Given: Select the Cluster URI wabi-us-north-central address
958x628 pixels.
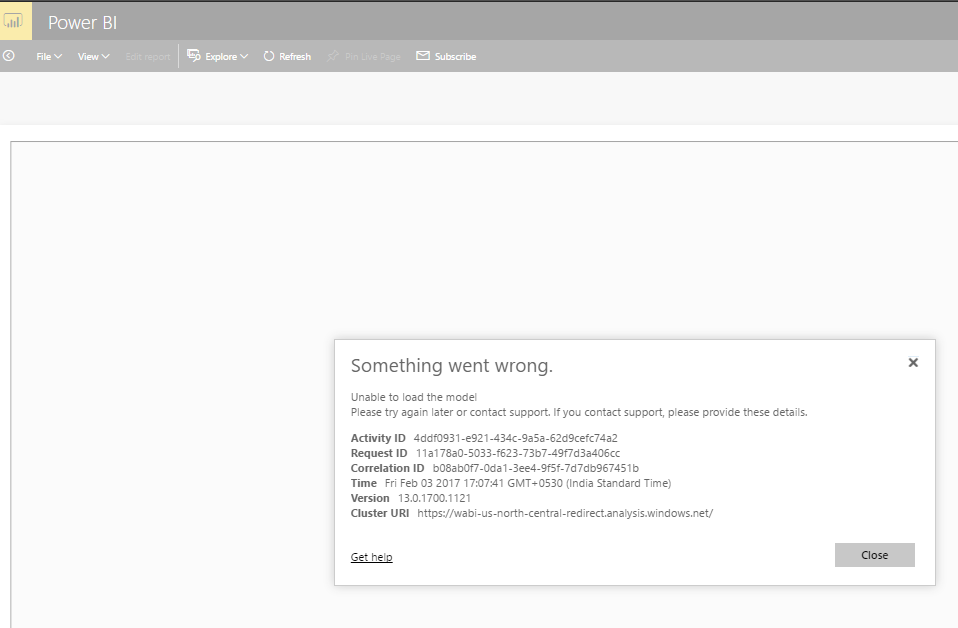Looking at the screenshot, I should pyautogui.click(x=565, y=513).
